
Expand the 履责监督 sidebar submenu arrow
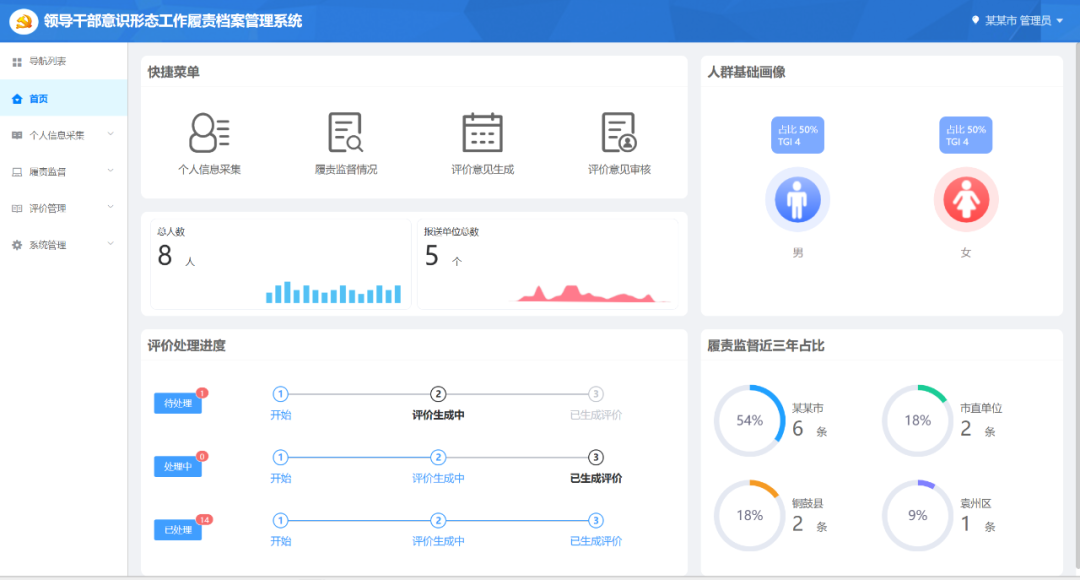click(x=111, y=171)
